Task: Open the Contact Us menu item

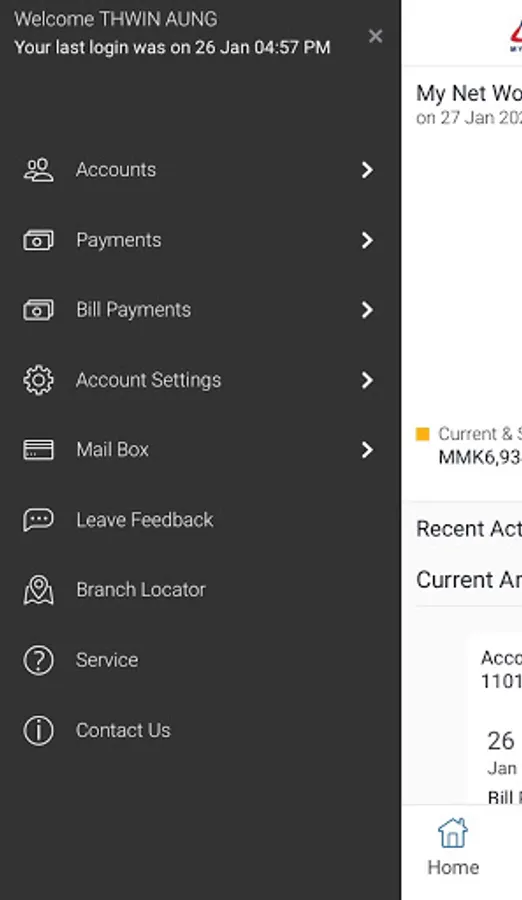Action: tap(200, 730)
